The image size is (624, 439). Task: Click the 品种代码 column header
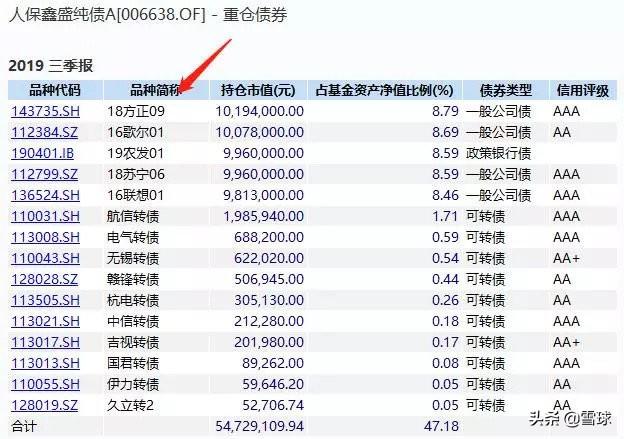55,90
